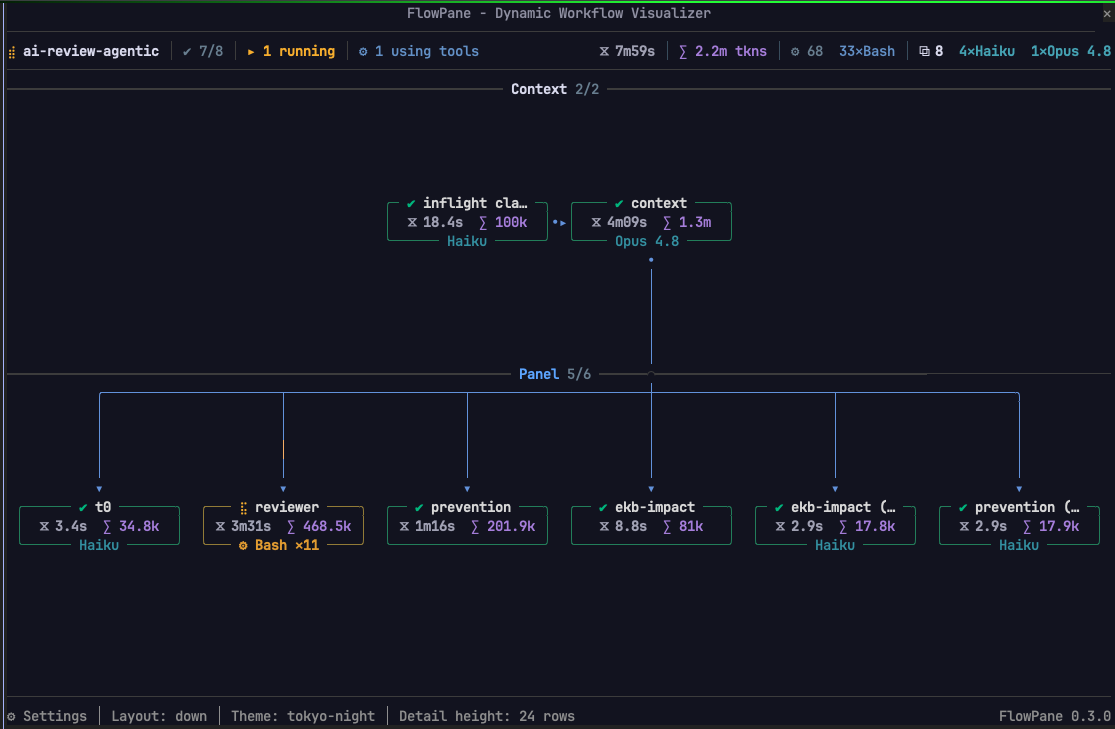
Task: Click the gear icon beside Bash ×11
Action: coord(242,546)
